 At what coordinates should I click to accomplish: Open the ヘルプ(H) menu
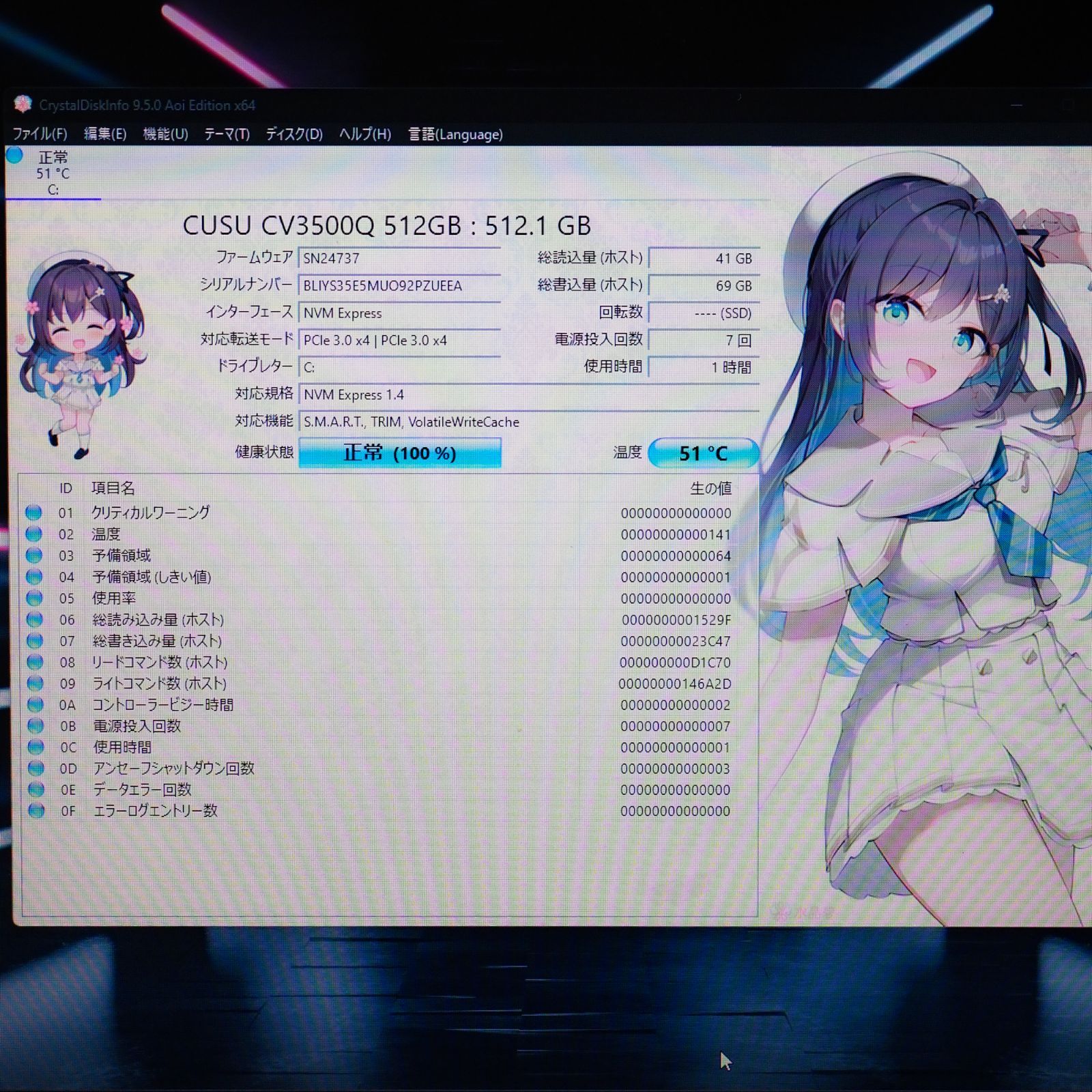click(x=365, y=134)
